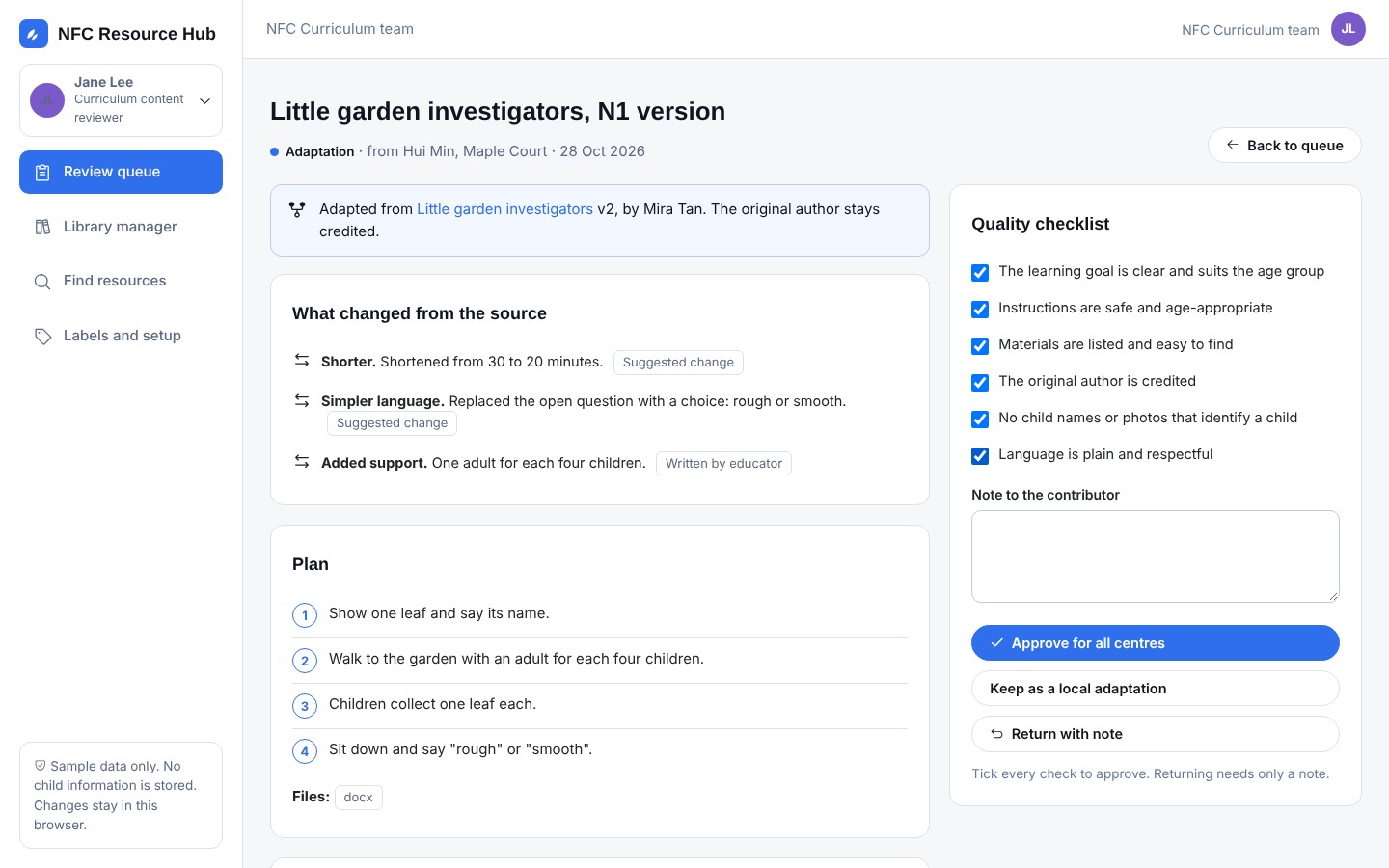Image resolution: width=1389 pixels, height=868 pixels.
Task: Open the Review queue section
Action: click(121, 172)
